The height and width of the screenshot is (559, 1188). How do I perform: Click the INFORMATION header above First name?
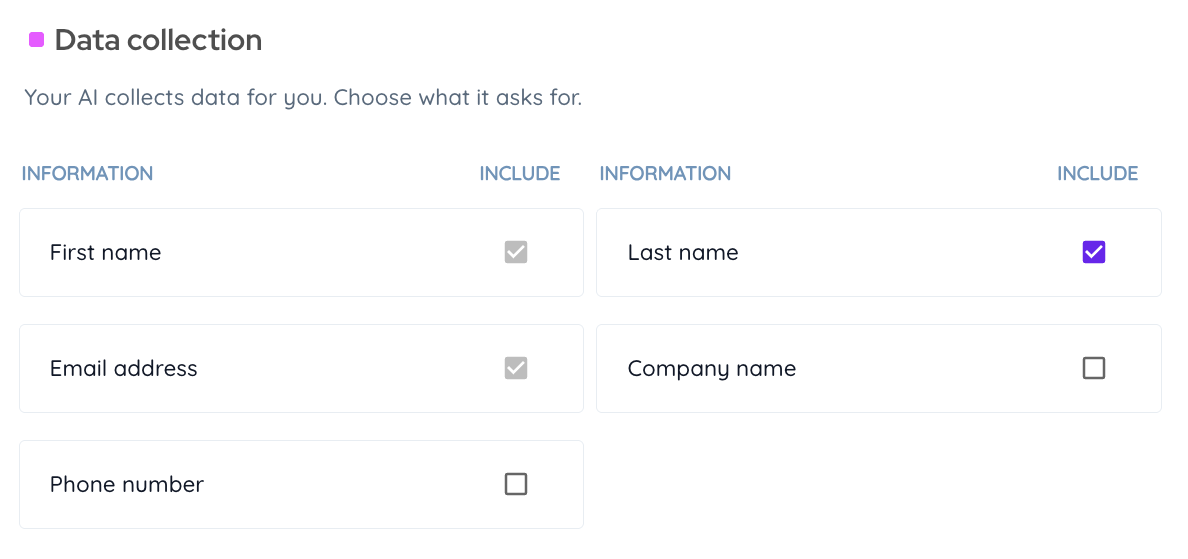click(87, 173)
